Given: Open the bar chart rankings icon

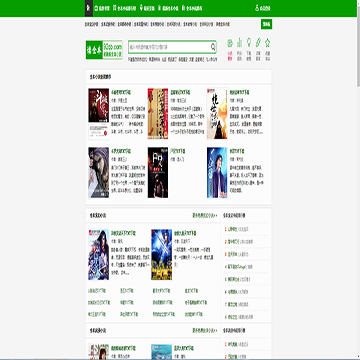Looking at the screenshot, I should (239, 43).
